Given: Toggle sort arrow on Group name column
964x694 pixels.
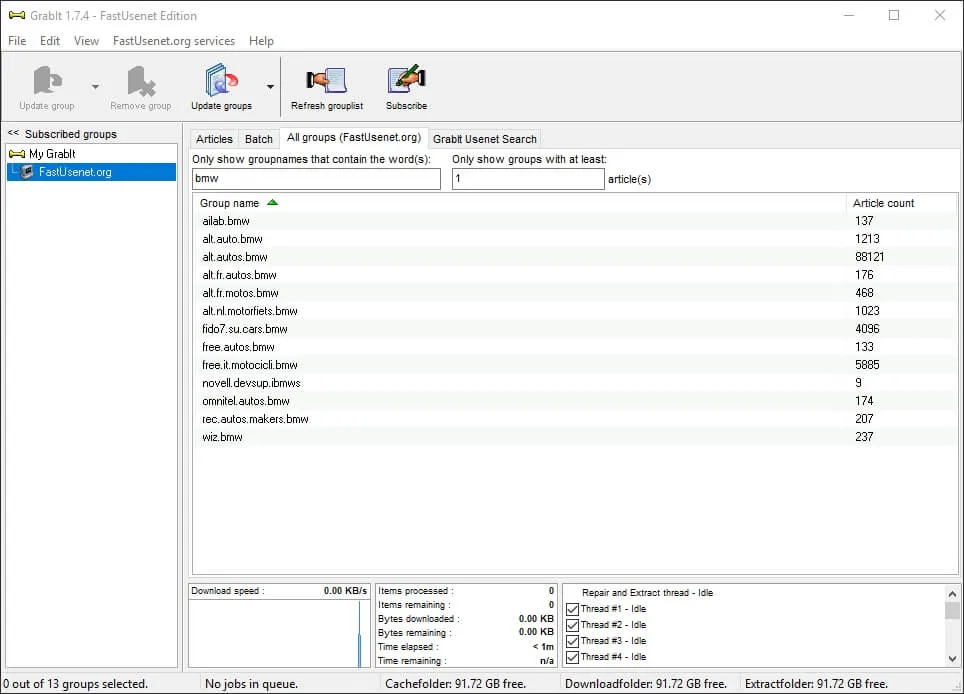Looking at the screenshot, I should click(x=272, y=202).
